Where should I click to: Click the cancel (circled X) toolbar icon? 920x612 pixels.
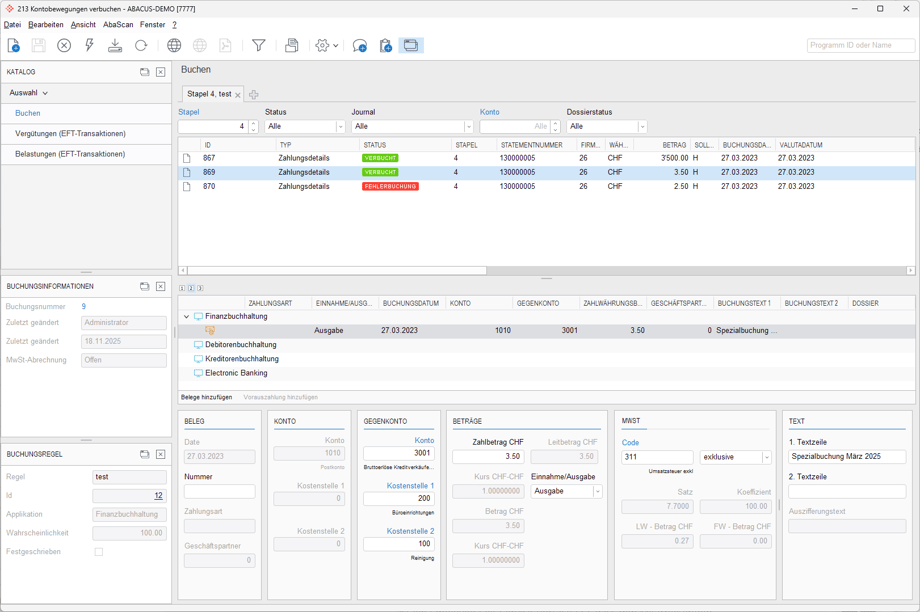click(64, 46)
